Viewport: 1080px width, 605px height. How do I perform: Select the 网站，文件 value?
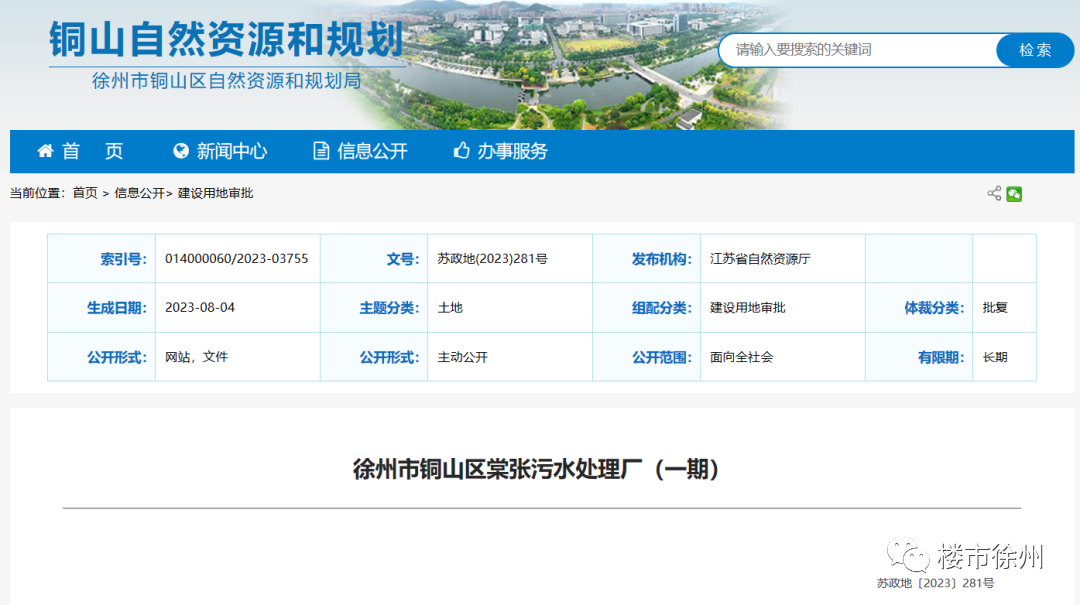pos(196,357)
